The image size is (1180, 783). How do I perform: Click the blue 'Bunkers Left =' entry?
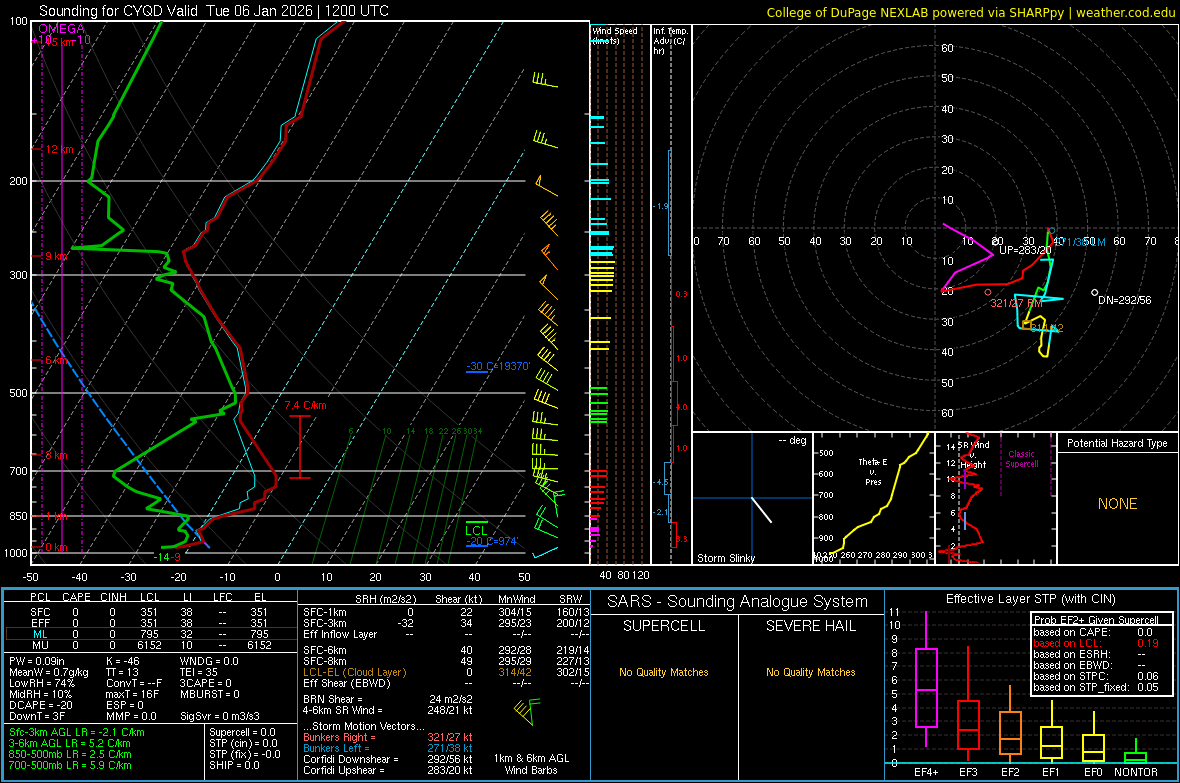point(388,748)
